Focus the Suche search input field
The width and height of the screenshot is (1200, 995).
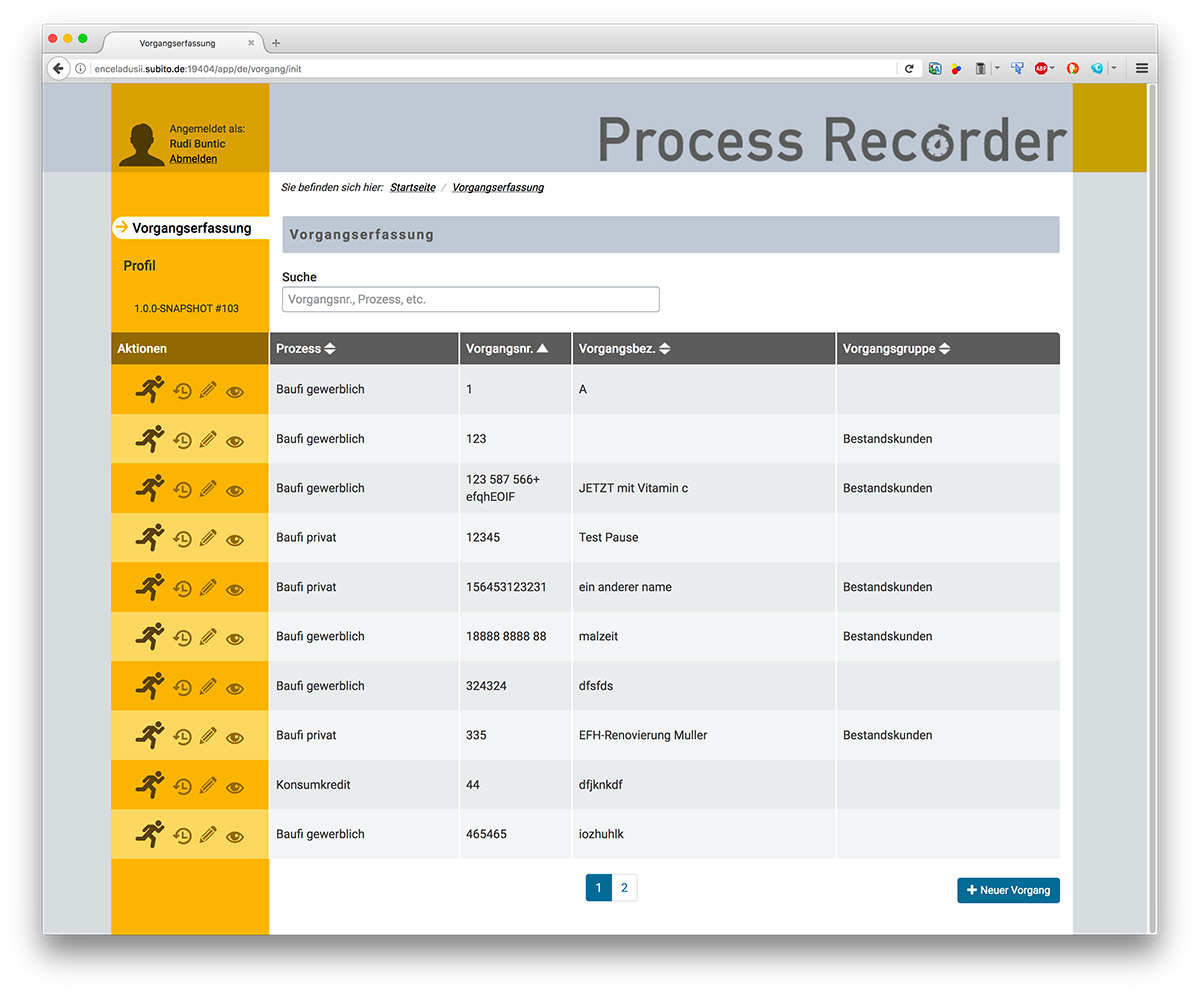click(470, 299)
